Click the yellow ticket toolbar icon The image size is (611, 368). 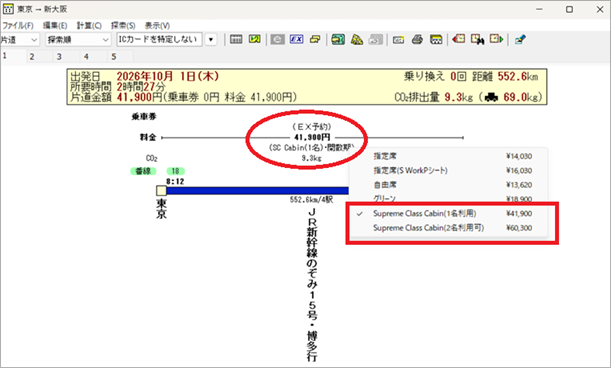coord(315,39)
